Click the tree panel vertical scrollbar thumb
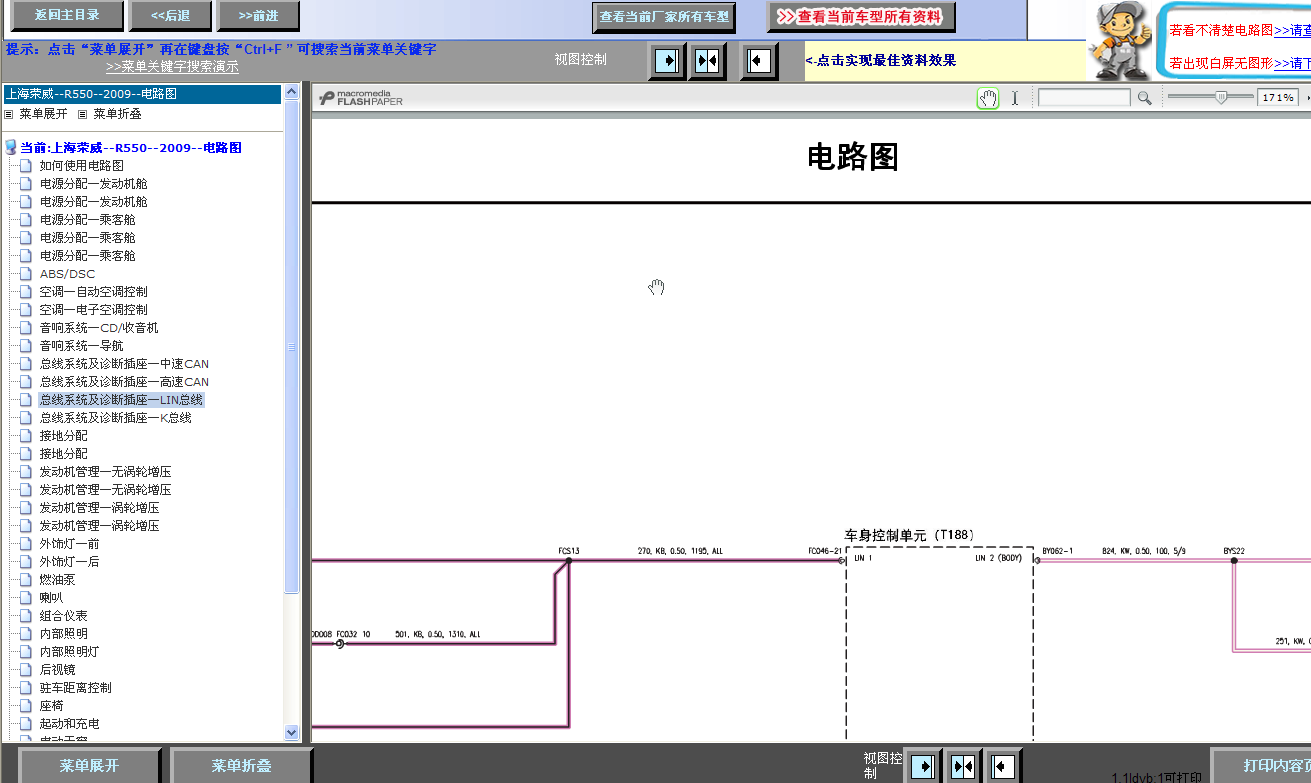 click(292, 347)
